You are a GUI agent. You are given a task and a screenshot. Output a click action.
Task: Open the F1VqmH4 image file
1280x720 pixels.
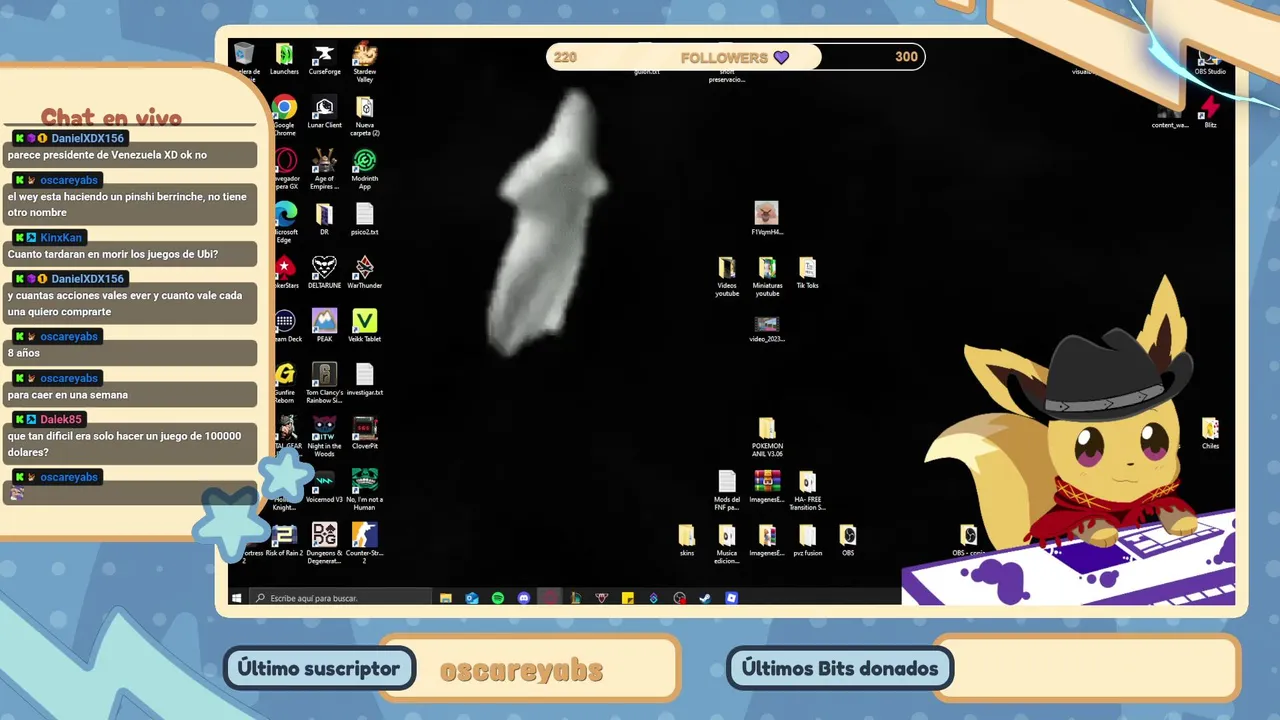pyautogui.click(x=766, y=219)
